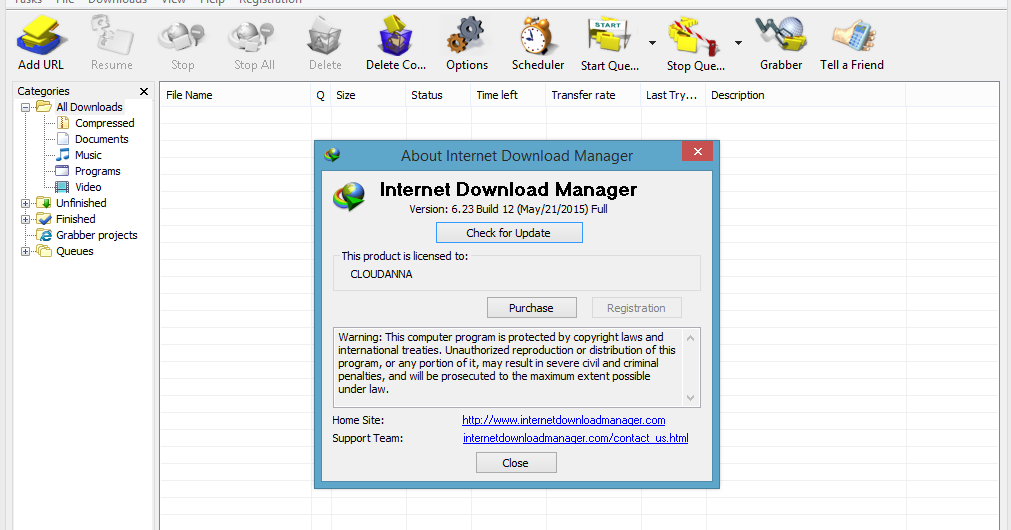Image resolution: width=1011 pixels, height=530 pixels.
Task: Collapse the All Downloads tree node
Action: point(25,107)
